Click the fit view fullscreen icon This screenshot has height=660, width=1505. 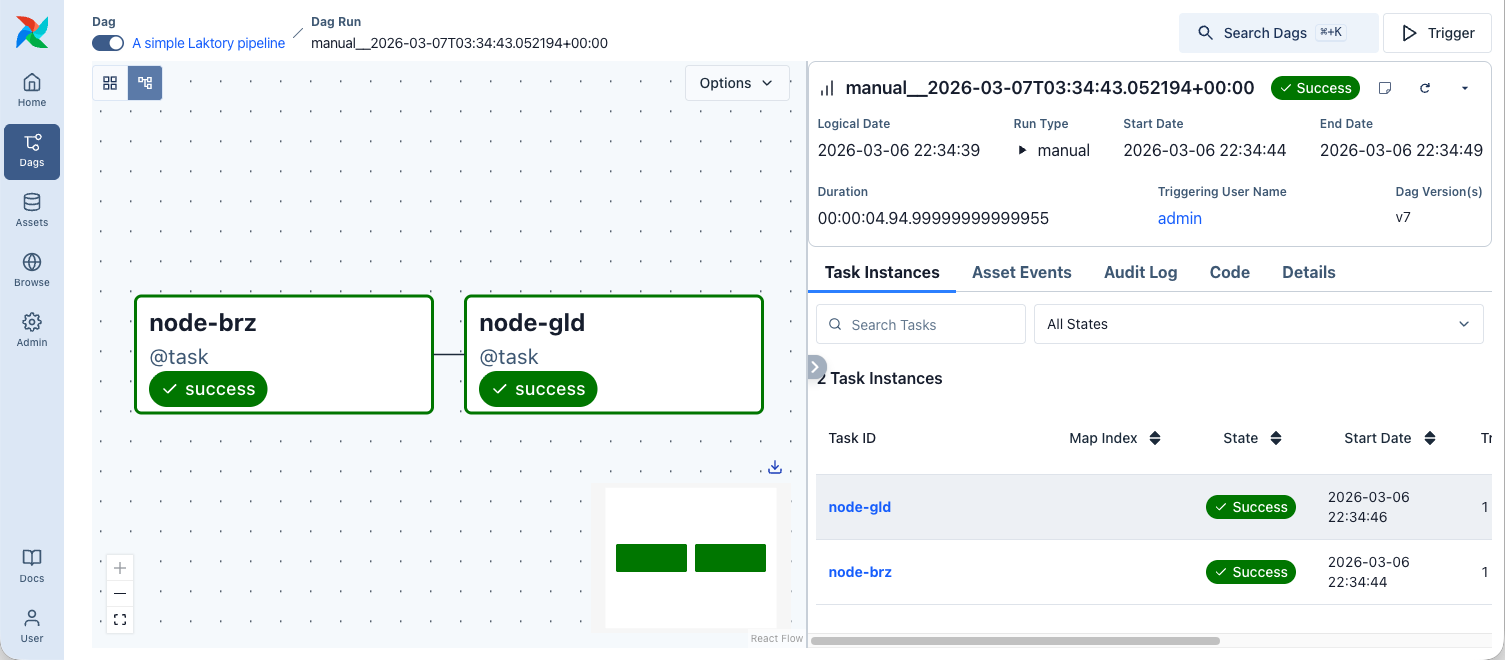tap(120, 620)
